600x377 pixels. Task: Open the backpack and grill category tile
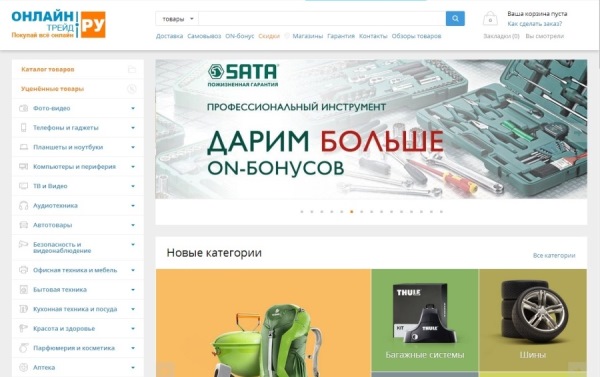point(263,323)
